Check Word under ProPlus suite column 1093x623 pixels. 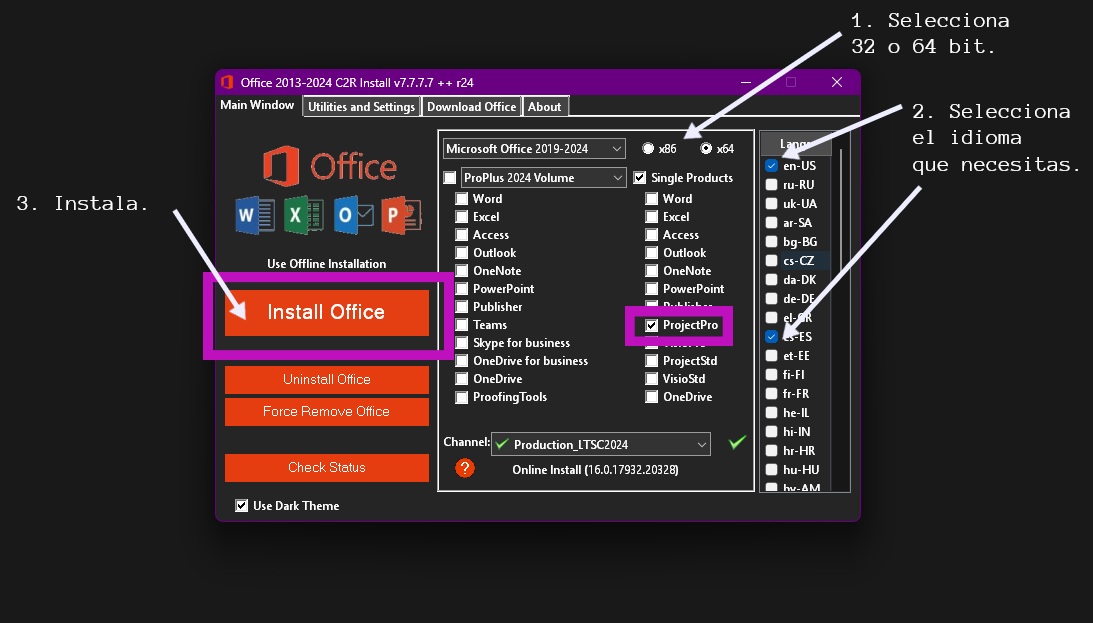point(461,199)
